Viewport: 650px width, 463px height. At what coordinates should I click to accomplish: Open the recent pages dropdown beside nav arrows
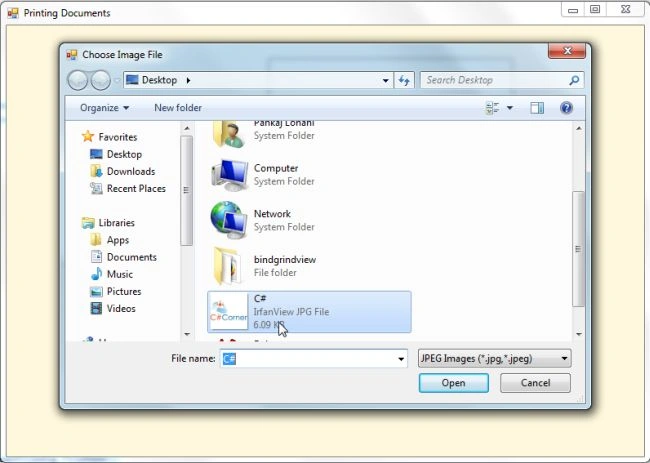pyautogui.click(x=117, y=80)
